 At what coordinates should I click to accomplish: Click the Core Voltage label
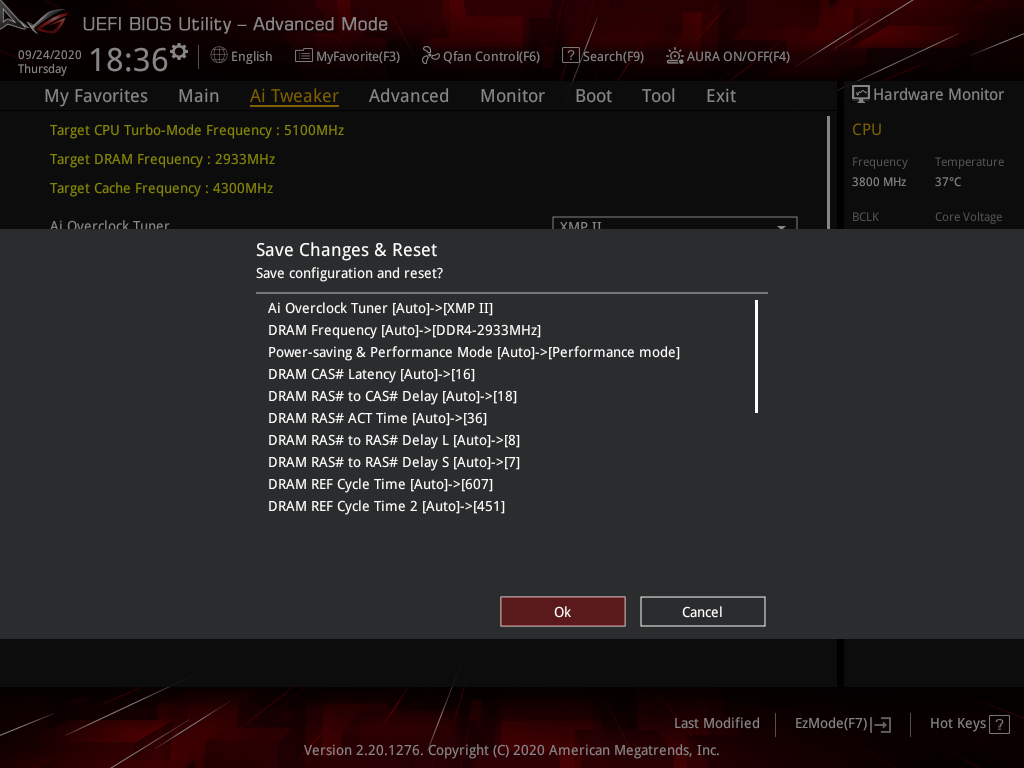[x=968, y=217]
